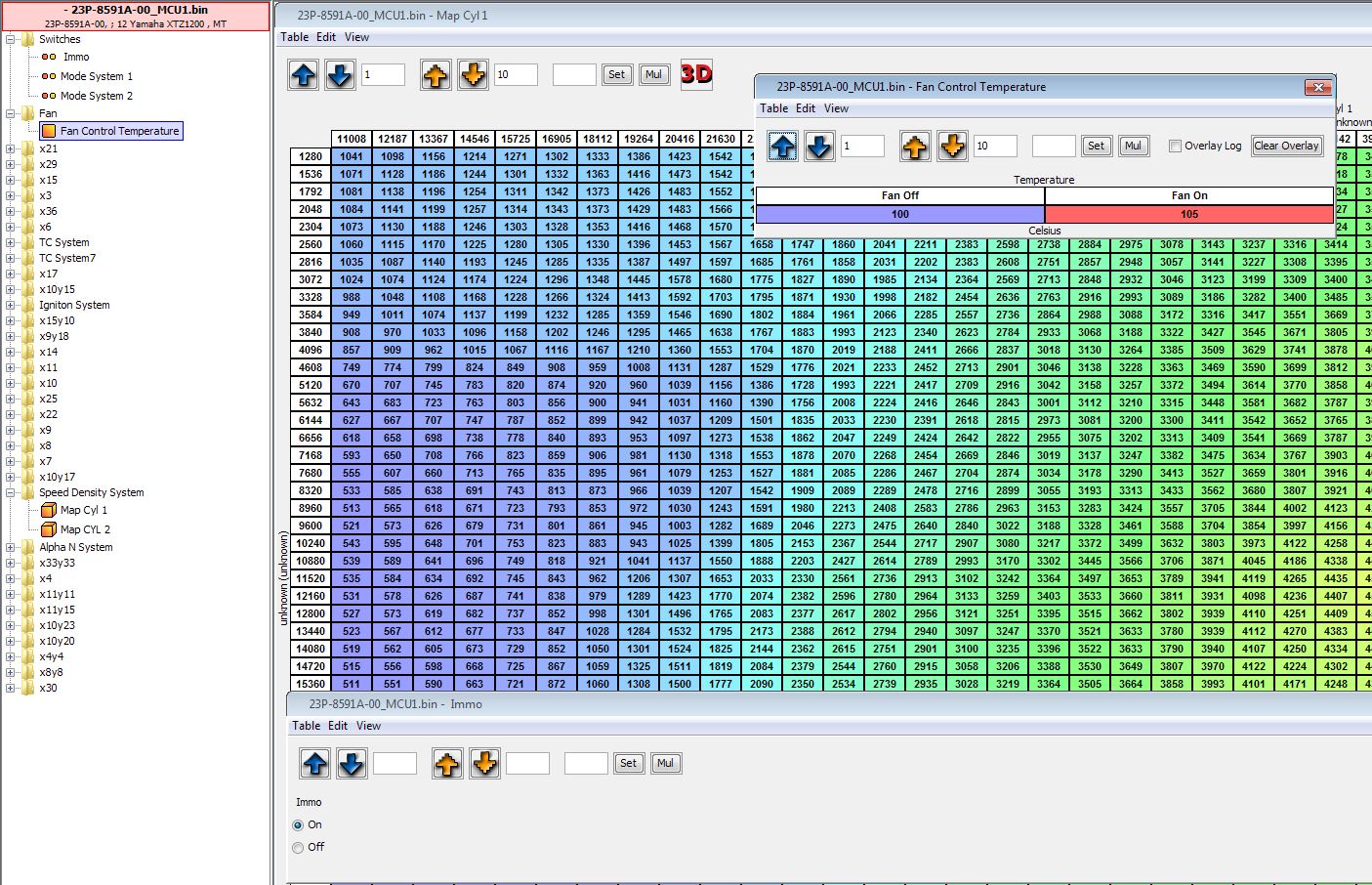Viewport: 1372px width, 885px height.
Task: Click blue up arrow in Immo window
Action: [314, 764]
